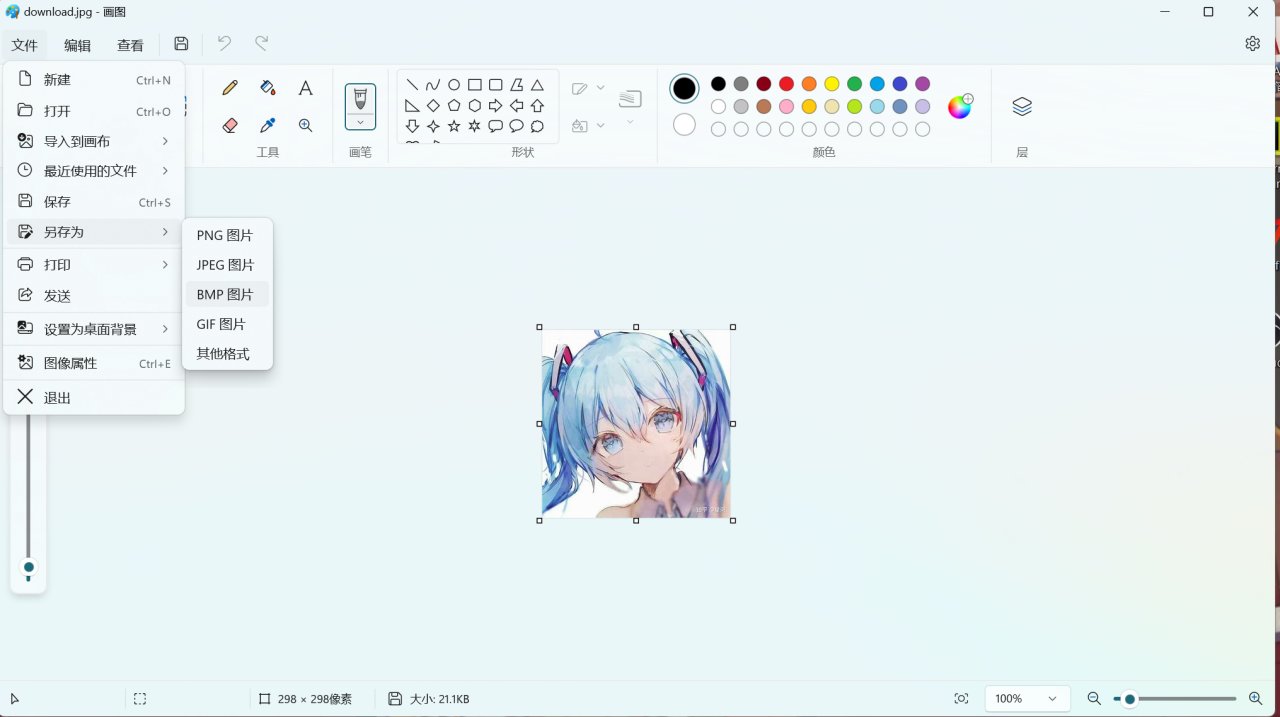Choose the rounded rectangle callout shape
1280x717 pixels.
coord(496,126)
